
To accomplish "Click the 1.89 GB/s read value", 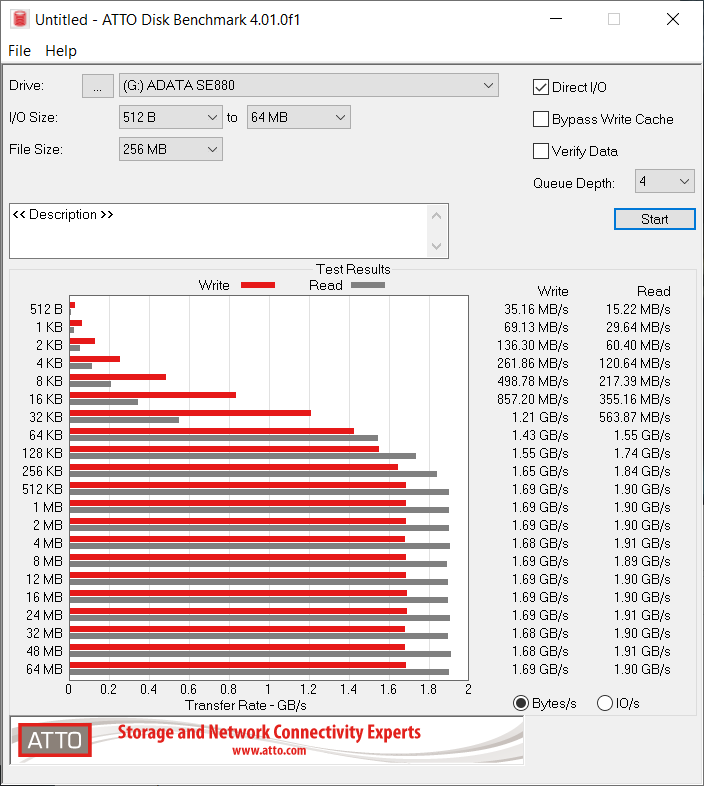I will [642, 561].
